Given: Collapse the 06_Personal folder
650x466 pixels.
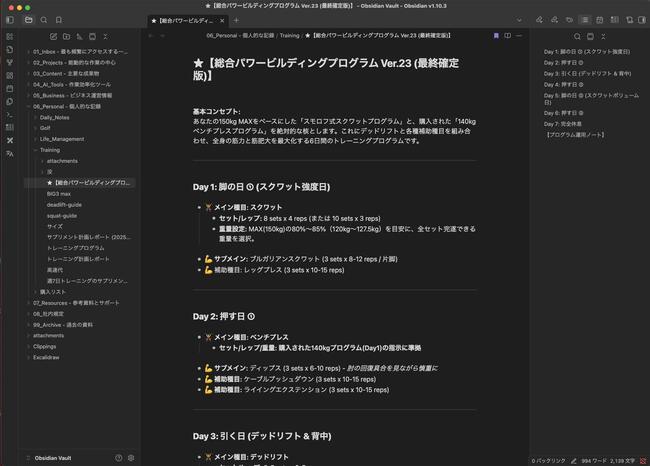Looking at the screenshot, I should 78,106.
